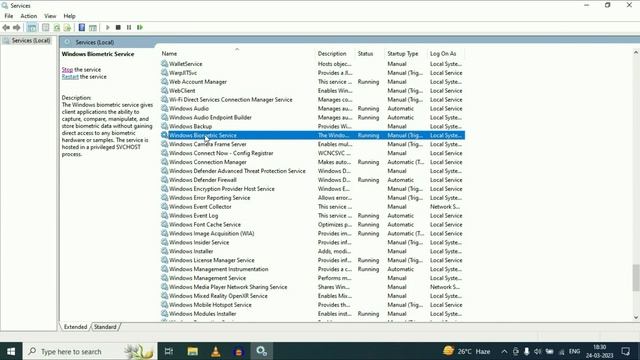Open the toolbar Help icon
This screenshot has width=640, height=360.
[82, 27]
